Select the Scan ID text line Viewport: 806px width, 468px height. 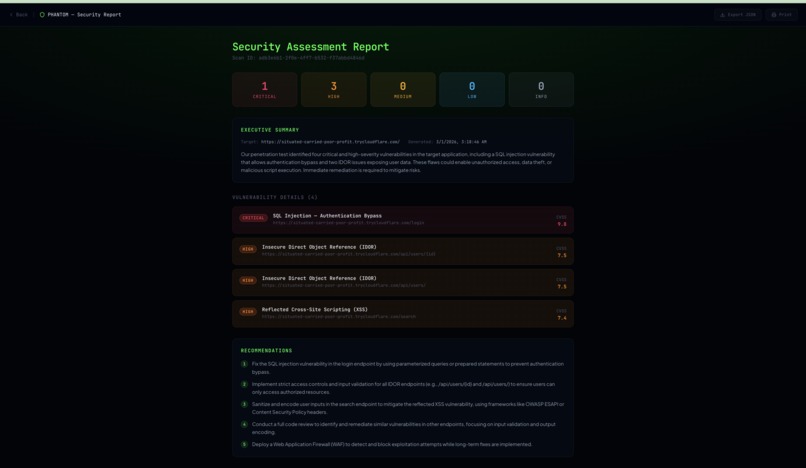298,58
